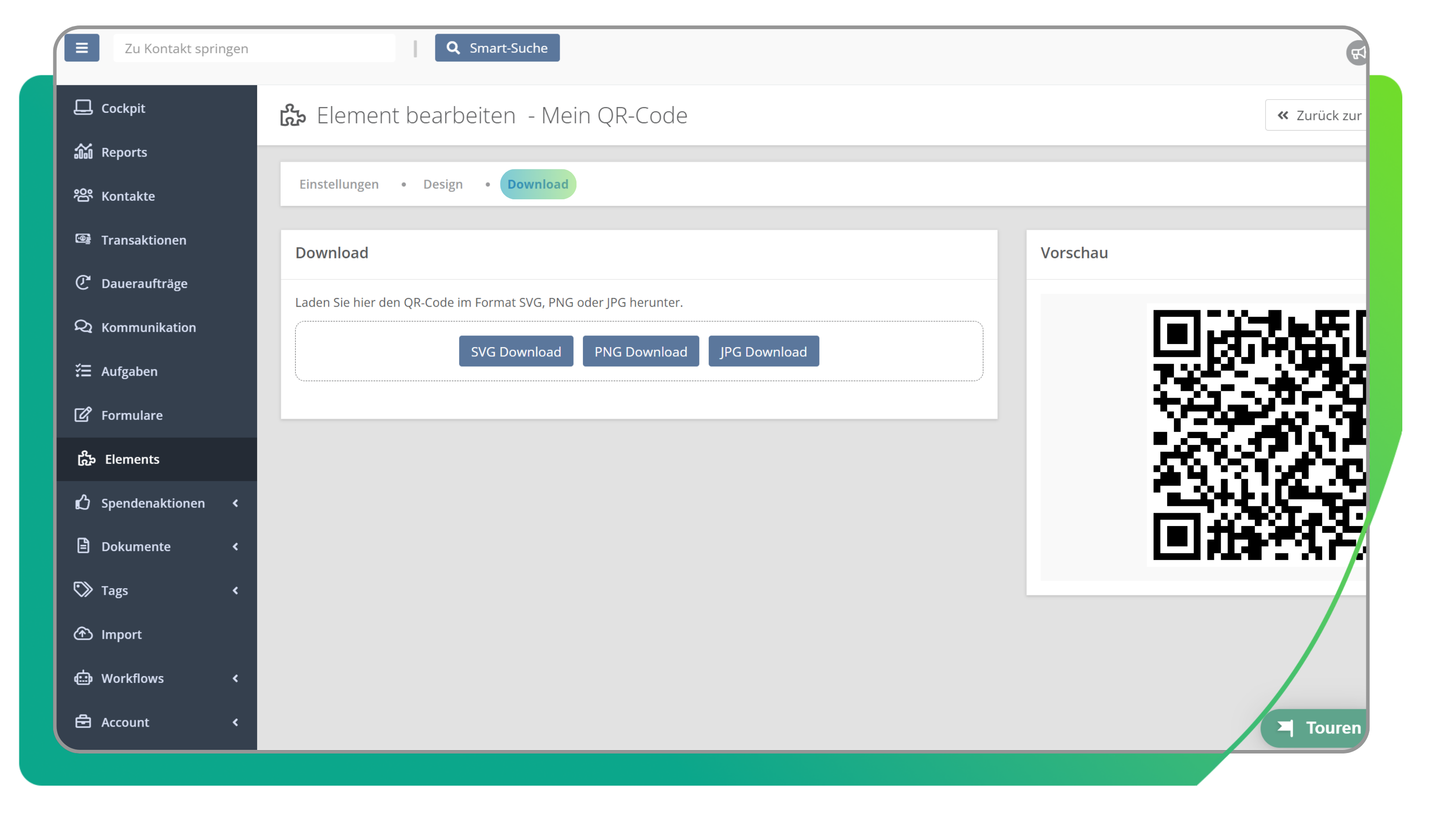Screen dimensions: 1456x819
Task: Download the QR code as JPG
Action: coord(763,352)
